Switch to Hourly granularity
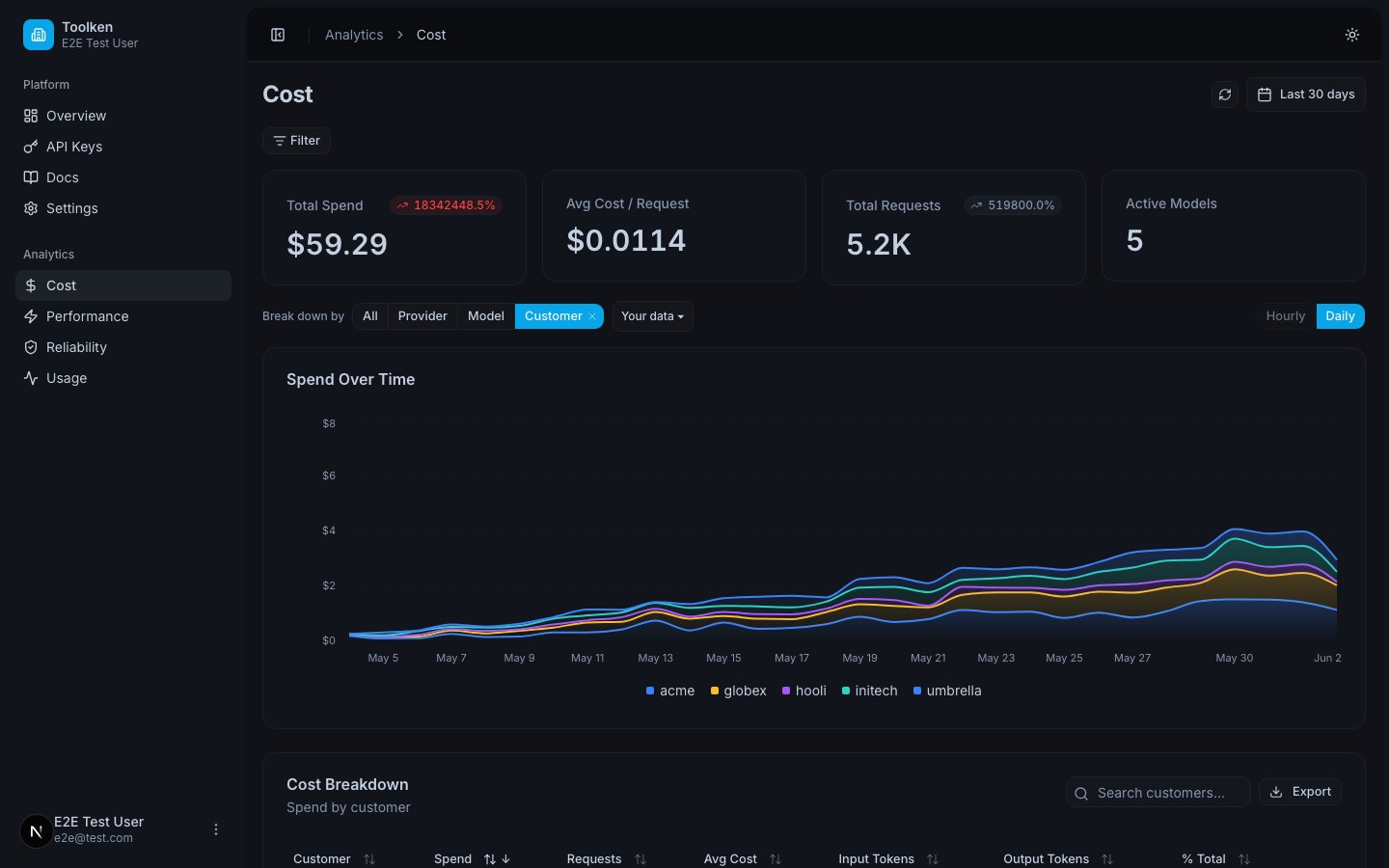The height and width of the screenshot is (868, 1389). point(1286,316)
